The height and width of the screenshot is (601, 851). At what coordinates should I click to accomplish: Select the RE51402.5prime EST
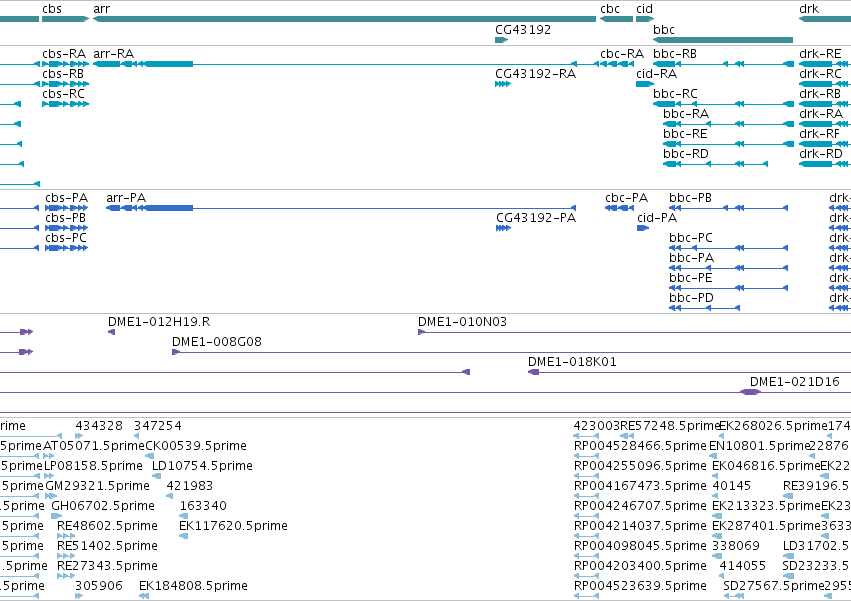[66, 556]
